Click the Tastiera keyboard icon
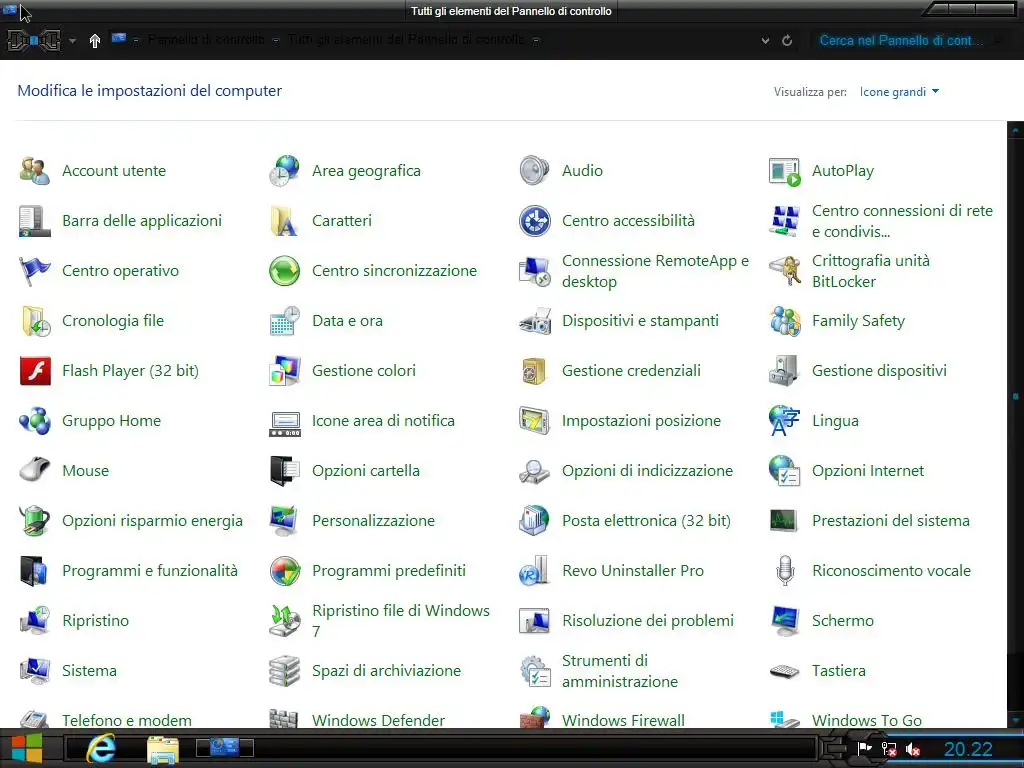The image size is (1024, 768). [784, 671]
